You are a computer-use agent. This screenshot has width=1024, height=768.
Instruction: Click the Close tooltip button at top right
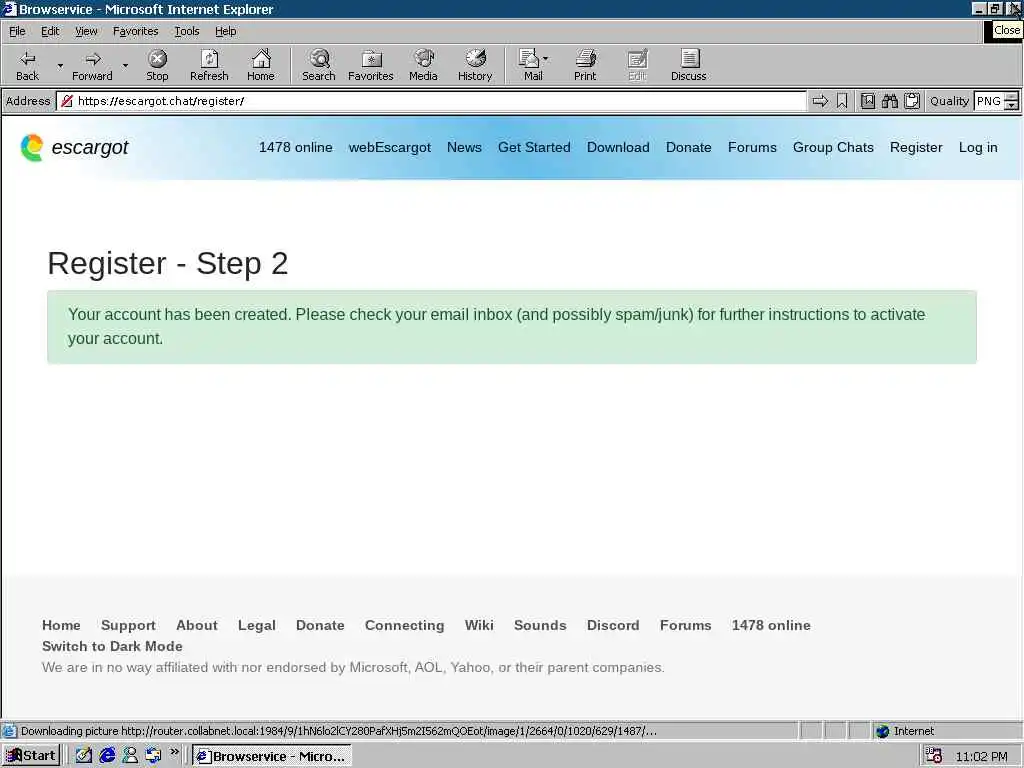coord(1006,30)
